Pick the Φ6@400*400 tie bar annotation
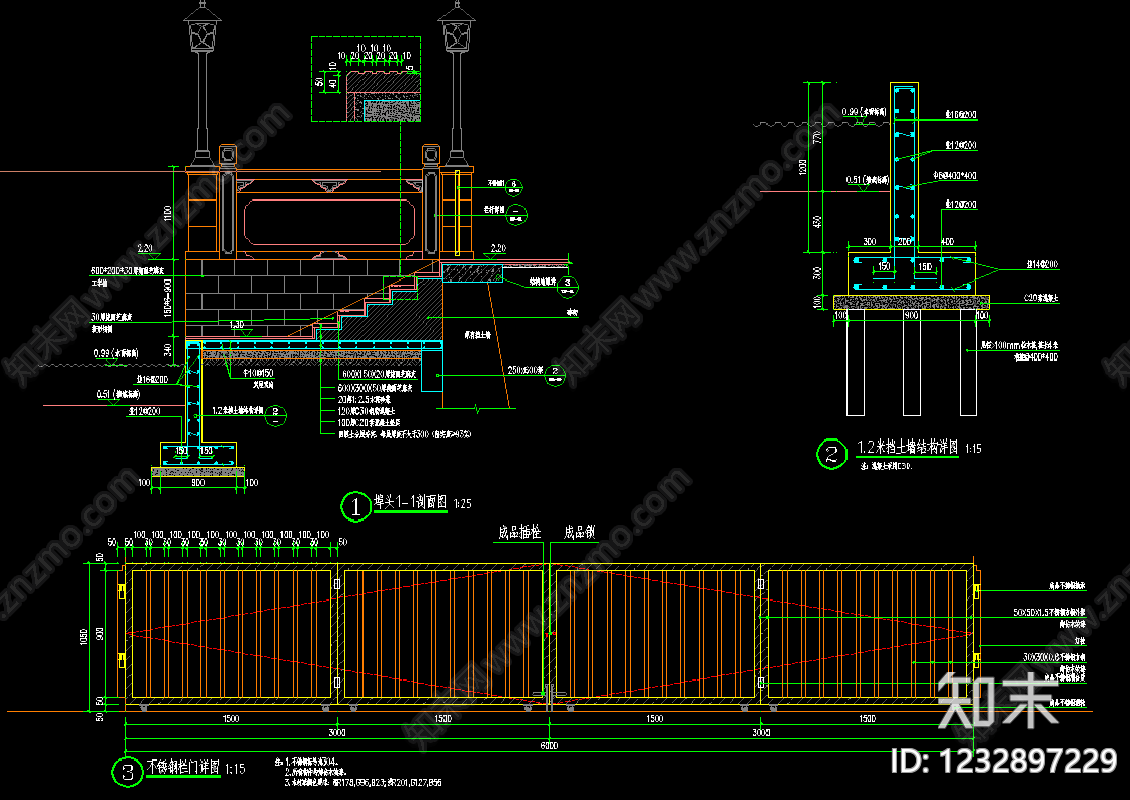 click(955, 175)
